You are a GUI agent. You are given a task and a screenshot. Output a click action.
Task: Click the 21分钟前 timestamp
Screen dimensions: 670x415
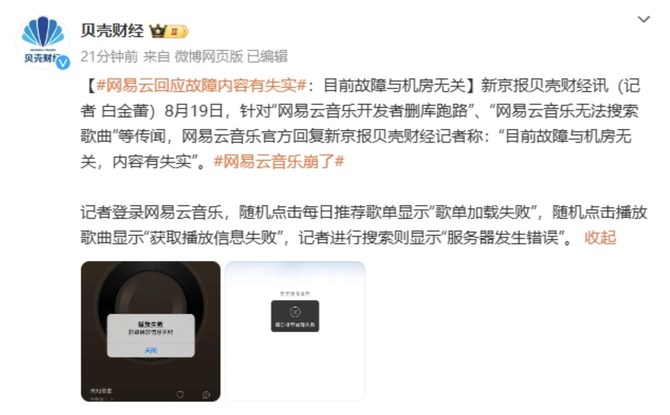point(109,56)
